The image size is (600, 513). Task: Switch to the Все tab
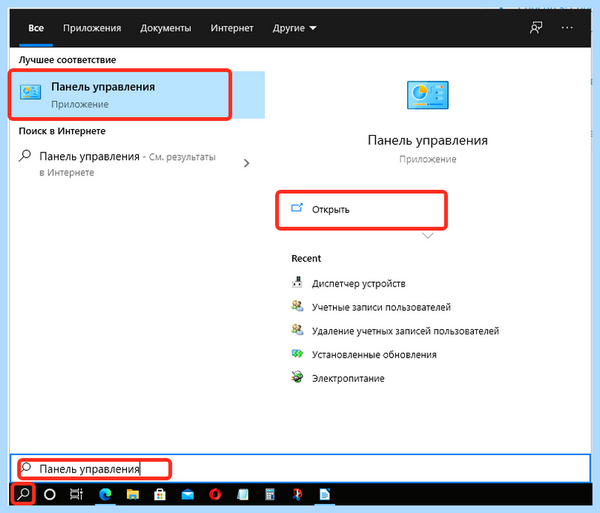pyautogui.click(x=36, y=28)
